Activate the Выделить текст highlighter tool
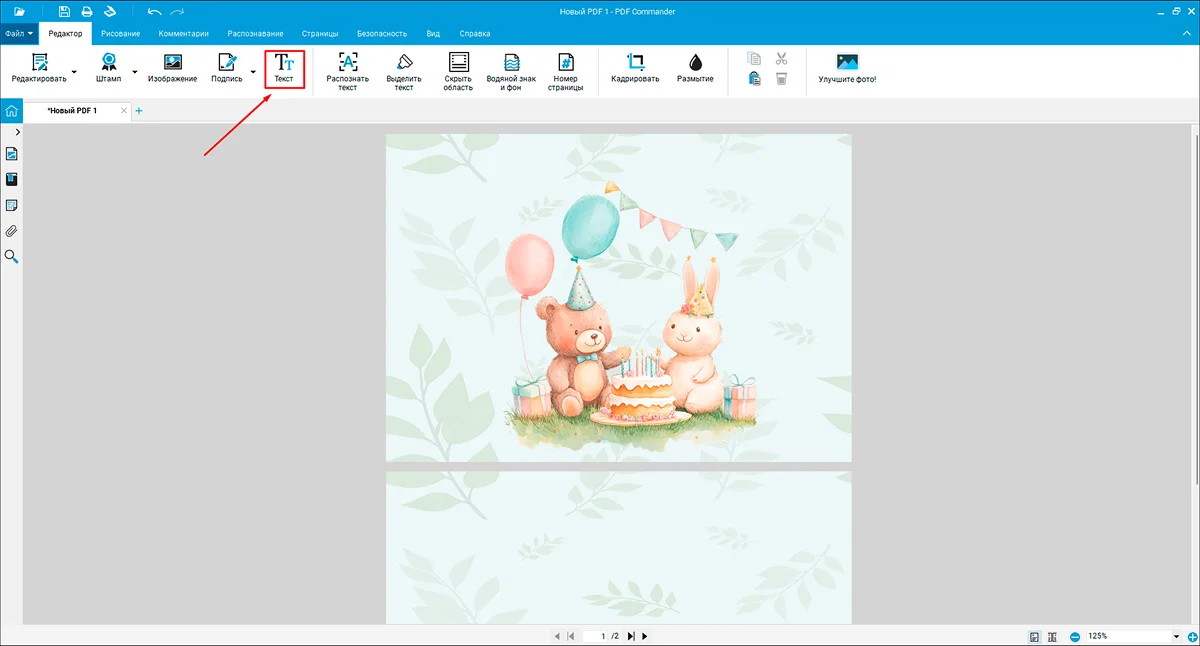Screen dimensions: 1200x646 coord(404,71)
